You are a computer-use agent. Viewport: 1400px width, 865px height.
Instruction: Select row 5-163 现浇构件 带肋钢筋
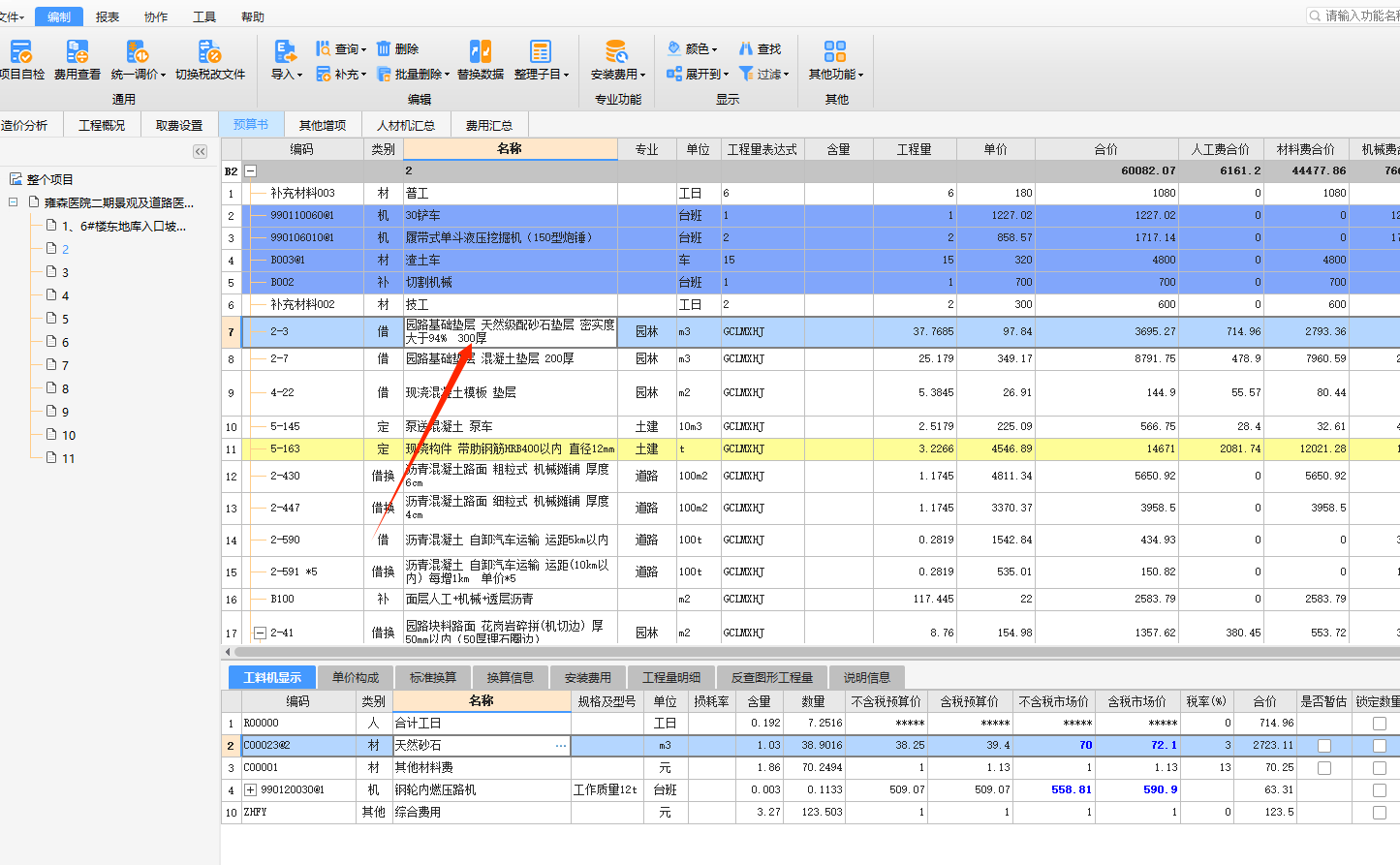point(810,449)
